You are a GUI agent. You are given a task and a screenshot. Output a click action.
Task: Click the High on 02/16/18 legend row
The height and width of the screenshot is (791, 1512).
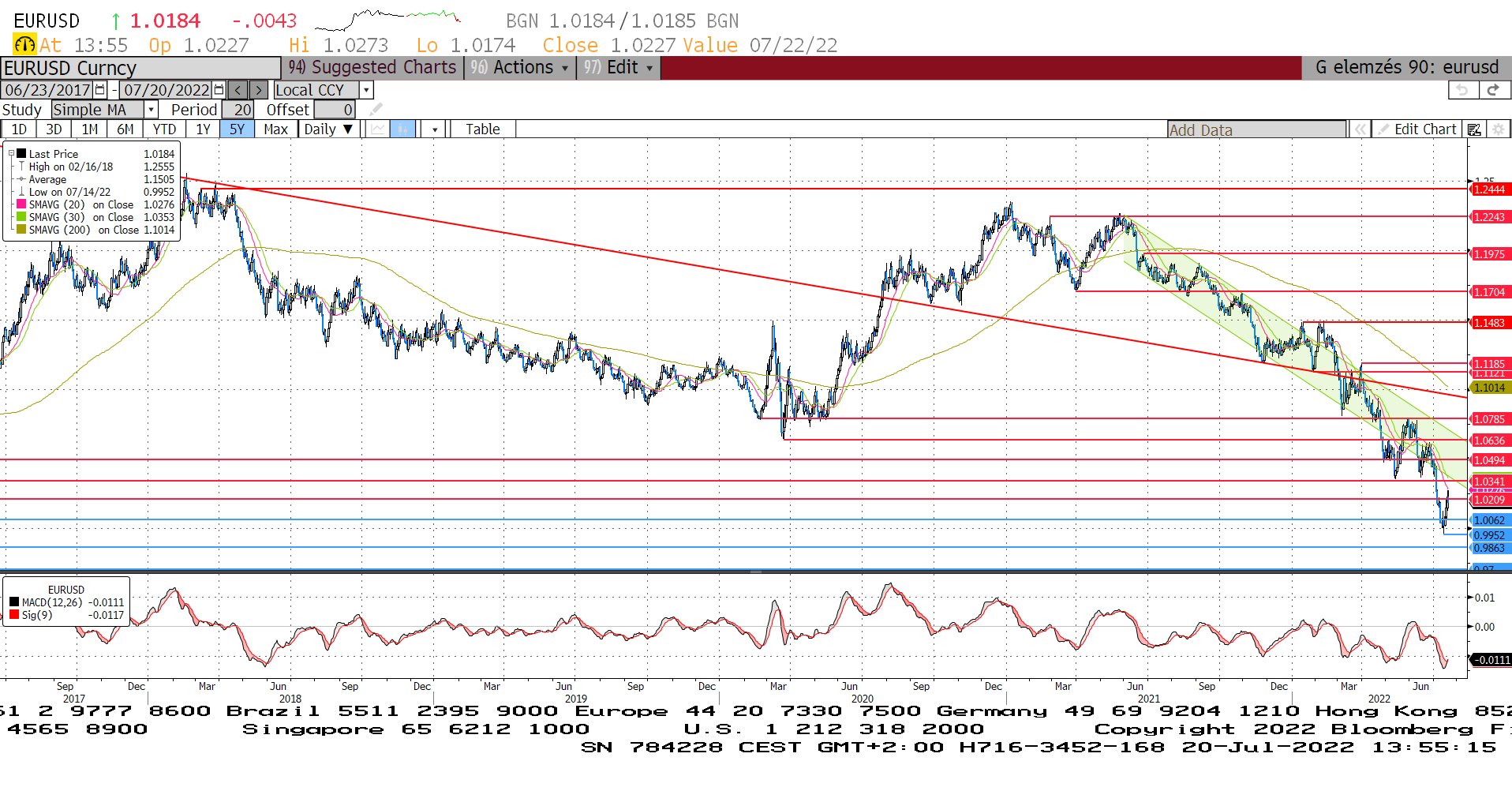pos(97,167)
